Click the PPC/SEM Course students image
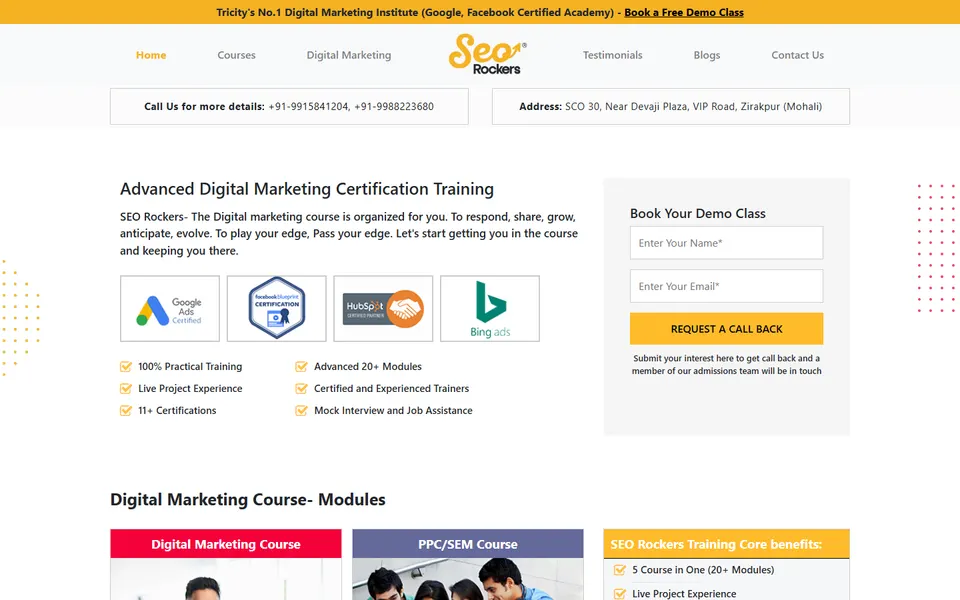 point(468,579)
